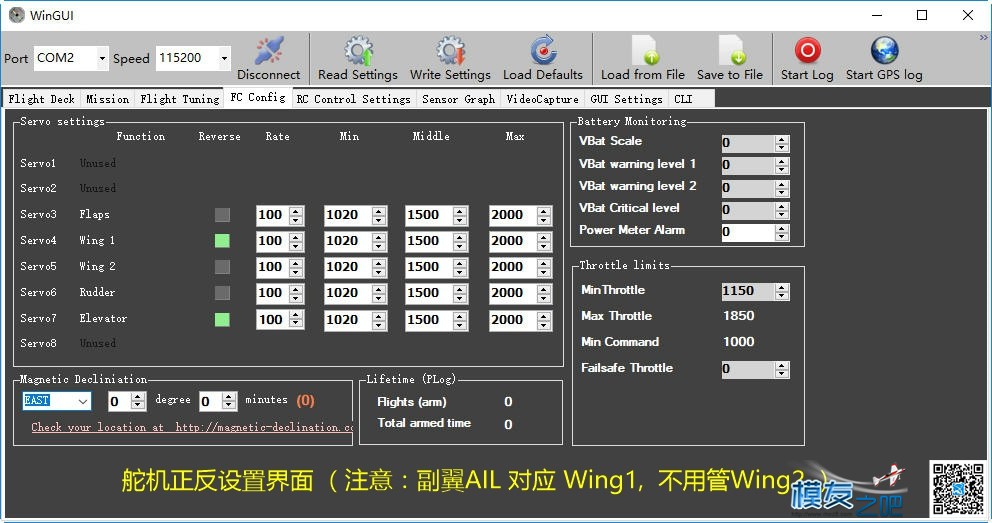Click VBat warning level 1 spinner
This screenshot has width=992, height=523.
(x=782, y=166)
